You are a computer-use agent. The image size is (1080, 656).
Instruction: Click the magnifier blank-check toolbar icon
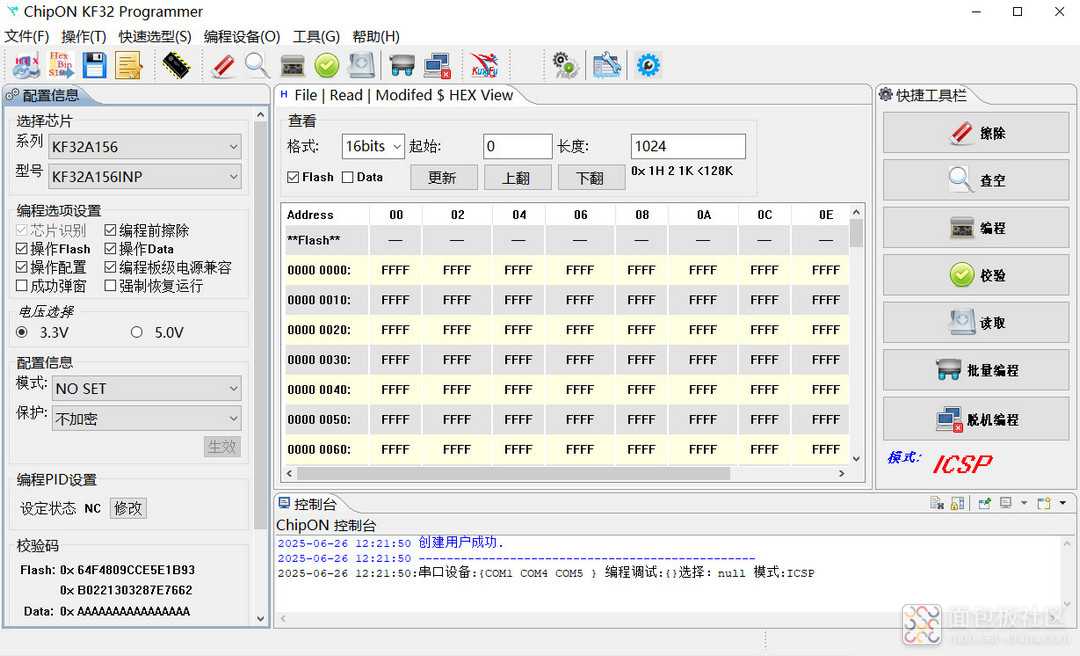click(257, 65)
